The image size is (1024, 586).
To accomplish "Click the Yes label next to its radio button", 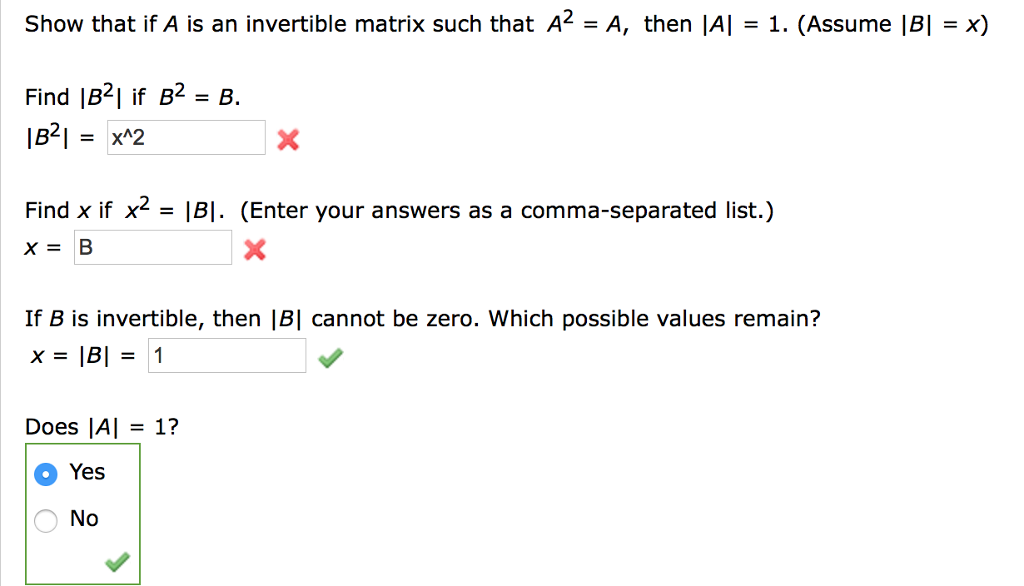I will pyautogui.click(x=87, y=472).
